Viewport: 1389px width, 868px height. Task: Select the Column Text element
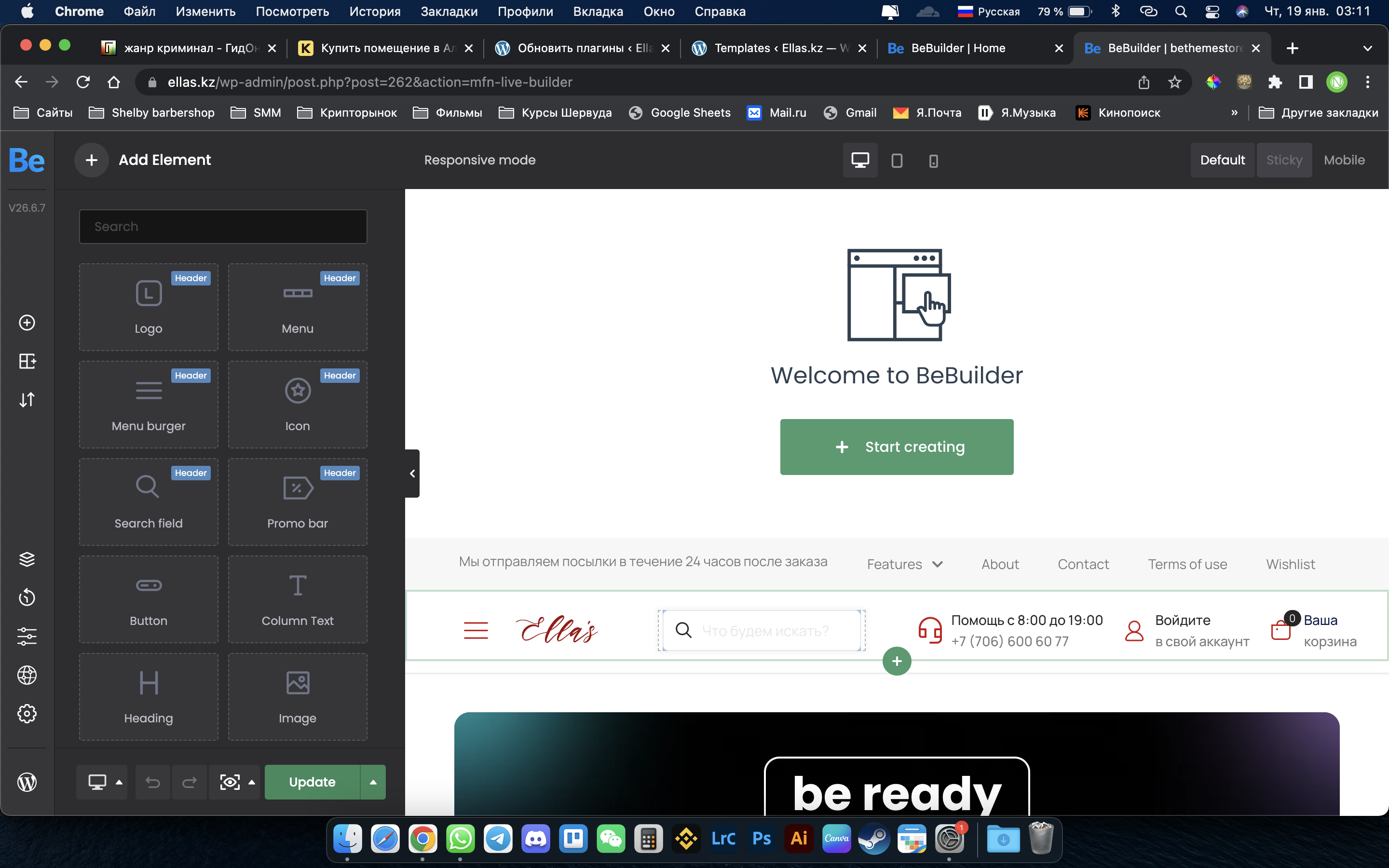point(297,599)
